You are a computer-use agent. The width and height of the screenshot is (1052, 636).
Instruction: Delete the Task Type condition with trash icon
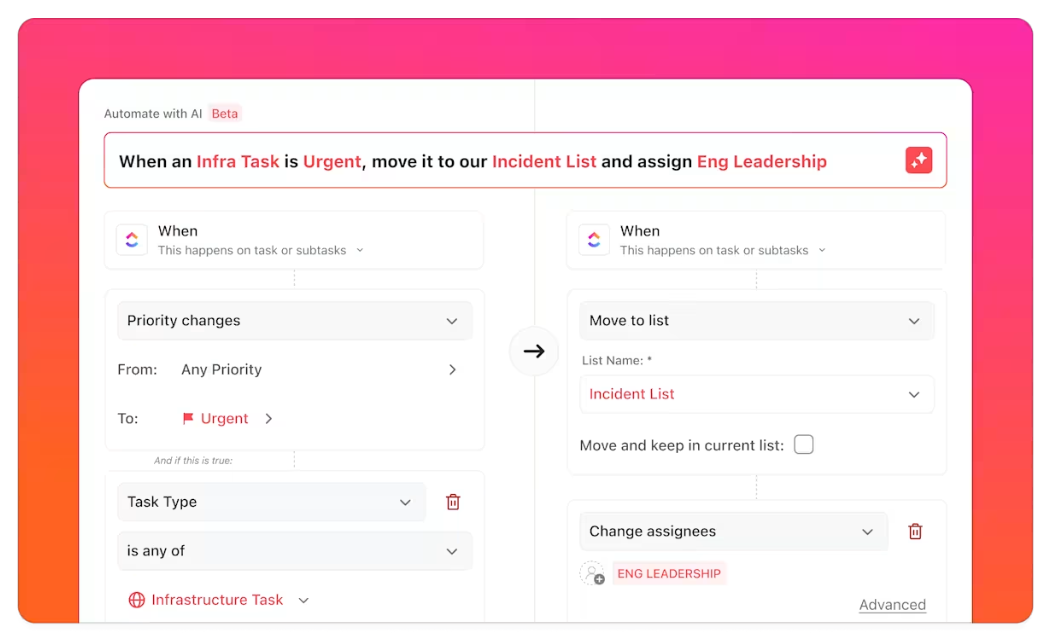pos(453,502)
